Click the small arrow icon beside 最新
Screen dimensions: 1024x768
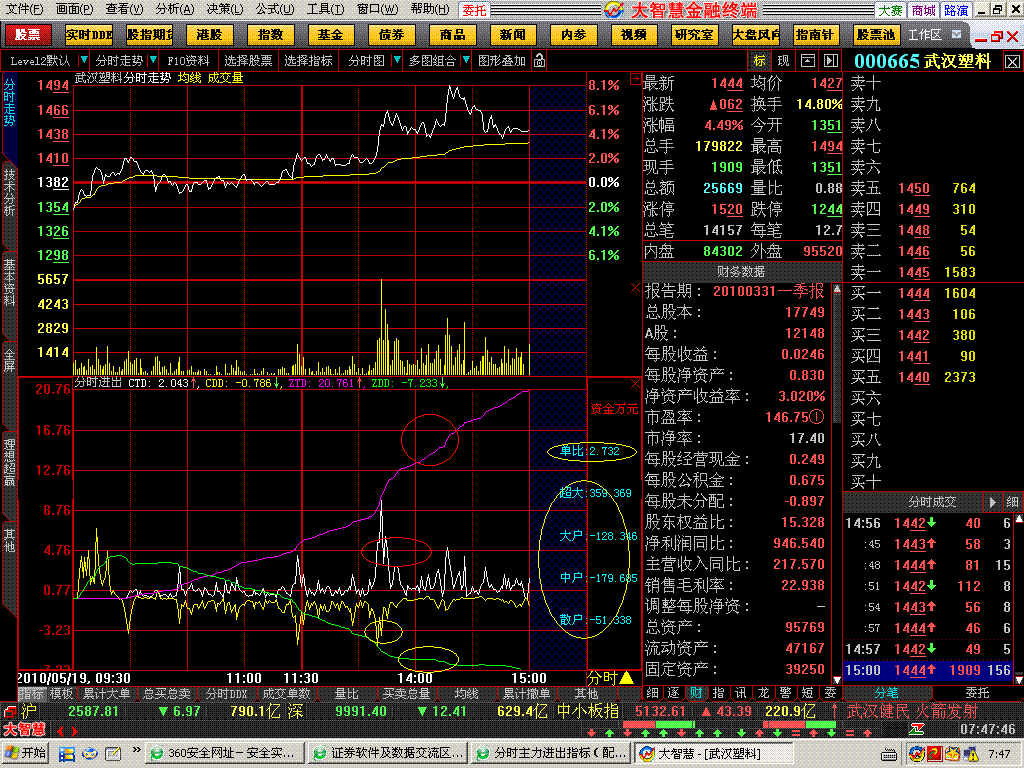pos(635,79)
